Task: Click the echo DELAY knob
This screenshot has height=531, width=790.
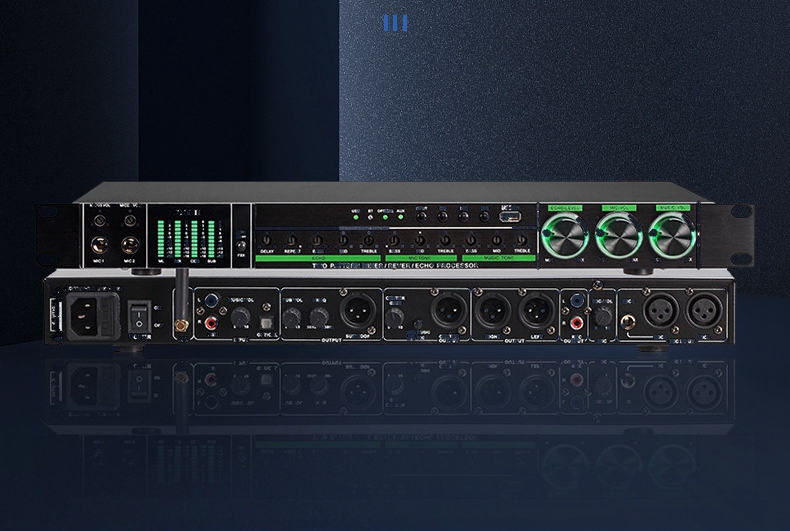Action: point(266,240)
